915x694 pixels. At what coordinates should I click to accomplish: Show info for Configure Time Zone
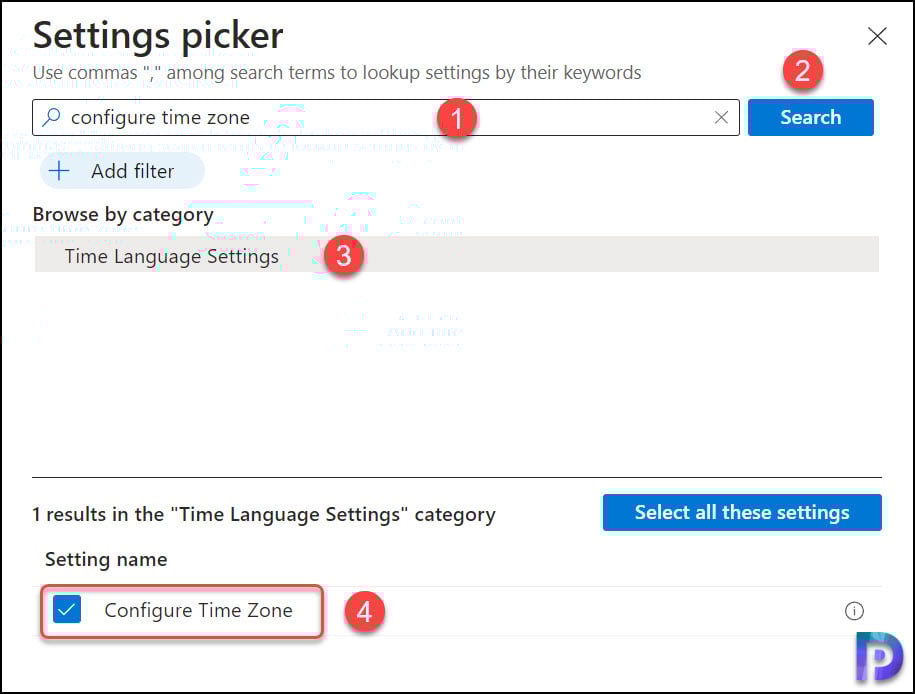click(854, 611)
